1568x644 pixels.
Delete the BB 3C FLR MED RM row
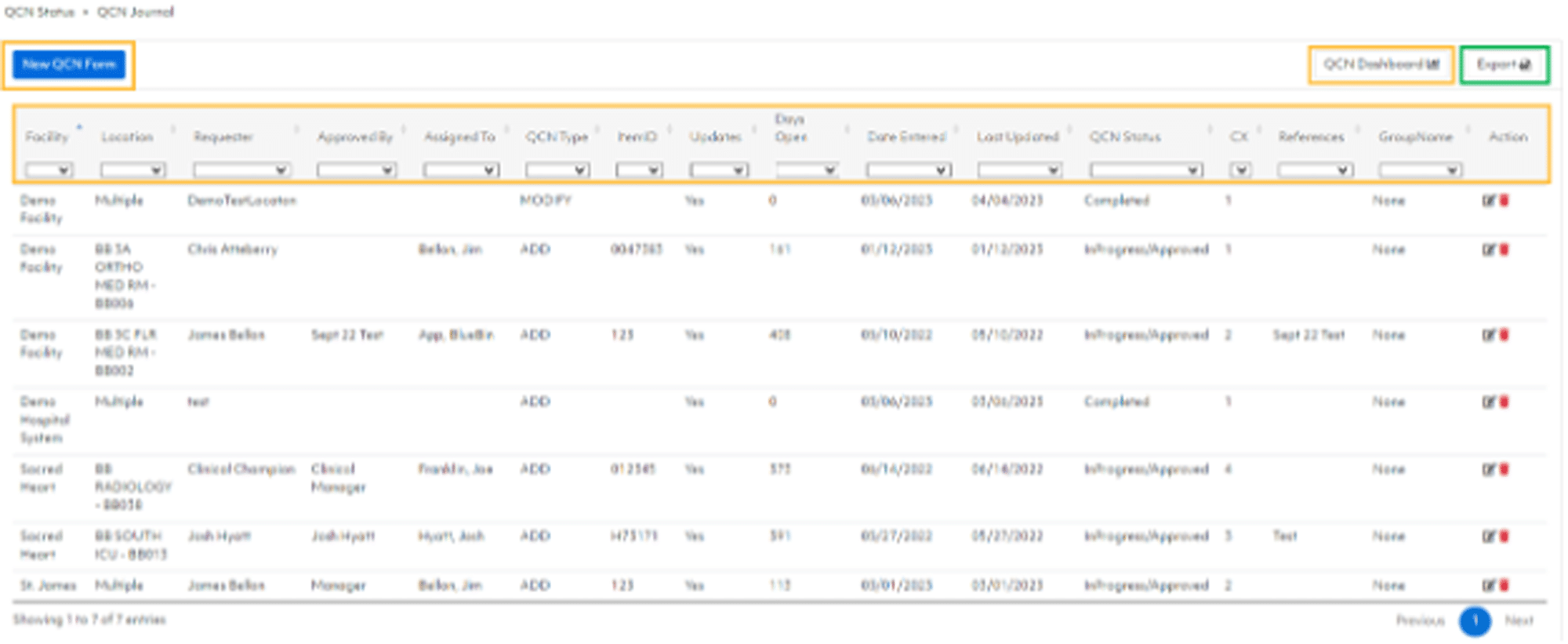[x=1504, y=335]
